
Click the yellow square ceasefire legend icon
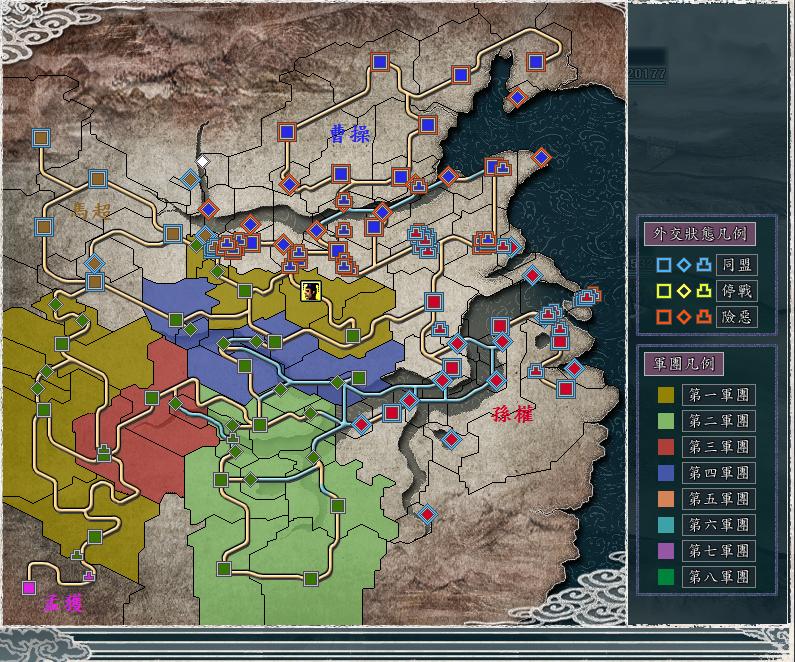coord(664,291)
